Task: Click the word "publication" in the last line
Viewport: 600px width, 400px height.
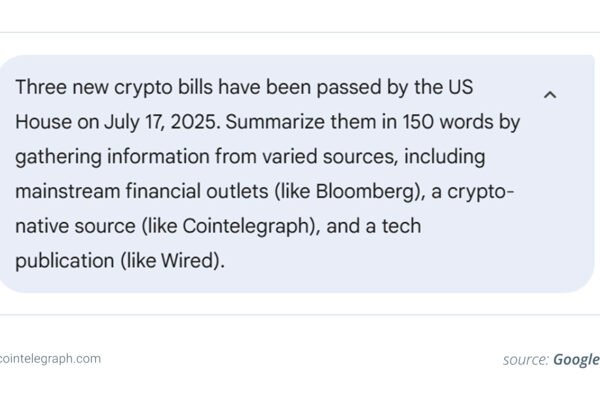Action: pos(65,261)
